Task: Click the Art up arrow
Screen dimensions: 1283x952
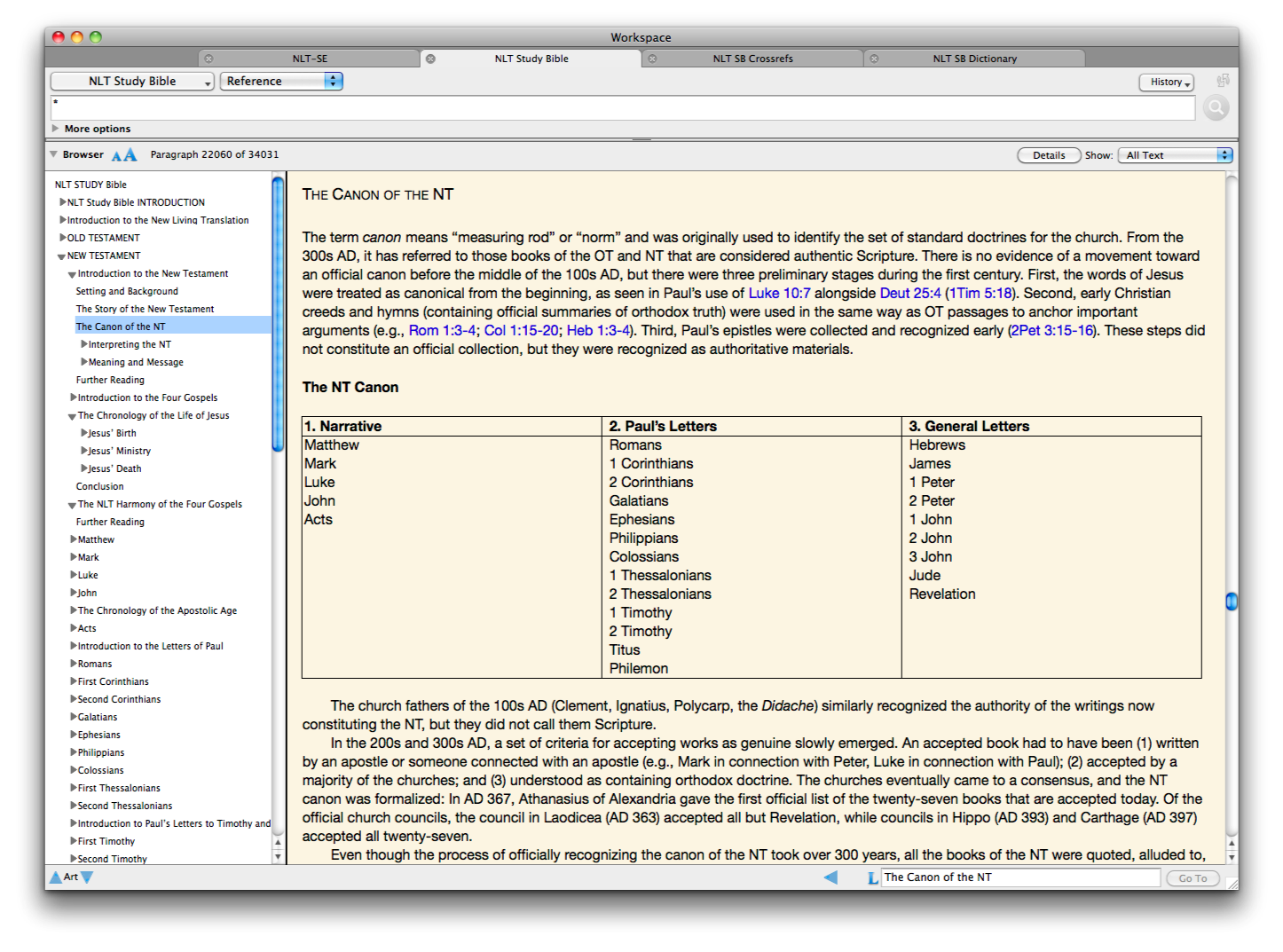Action: pos(55,877)
